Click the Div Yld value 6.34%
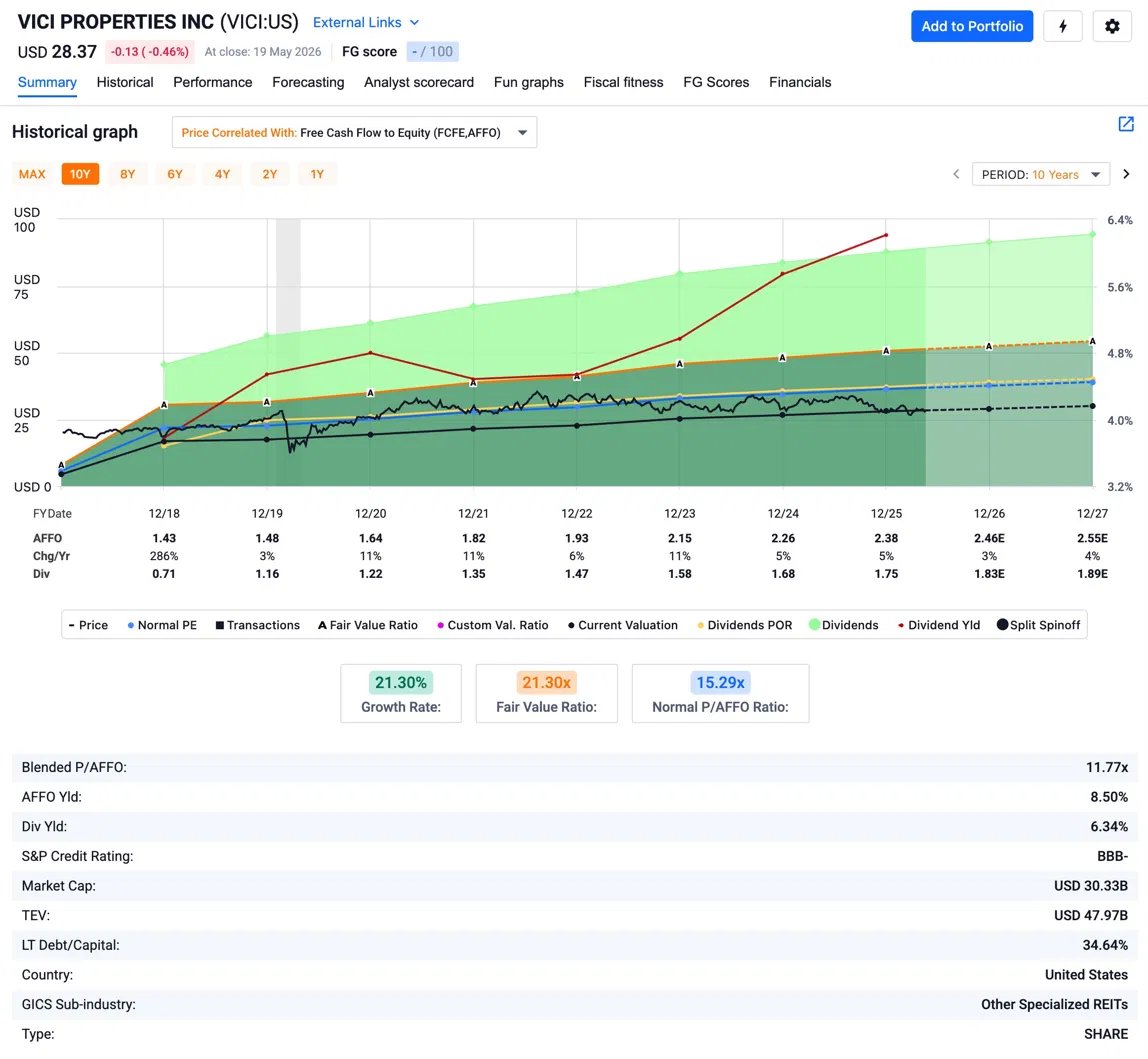Image resolution: width=1148 pixels, height=1059 pixels. (x=1108, y=827)
